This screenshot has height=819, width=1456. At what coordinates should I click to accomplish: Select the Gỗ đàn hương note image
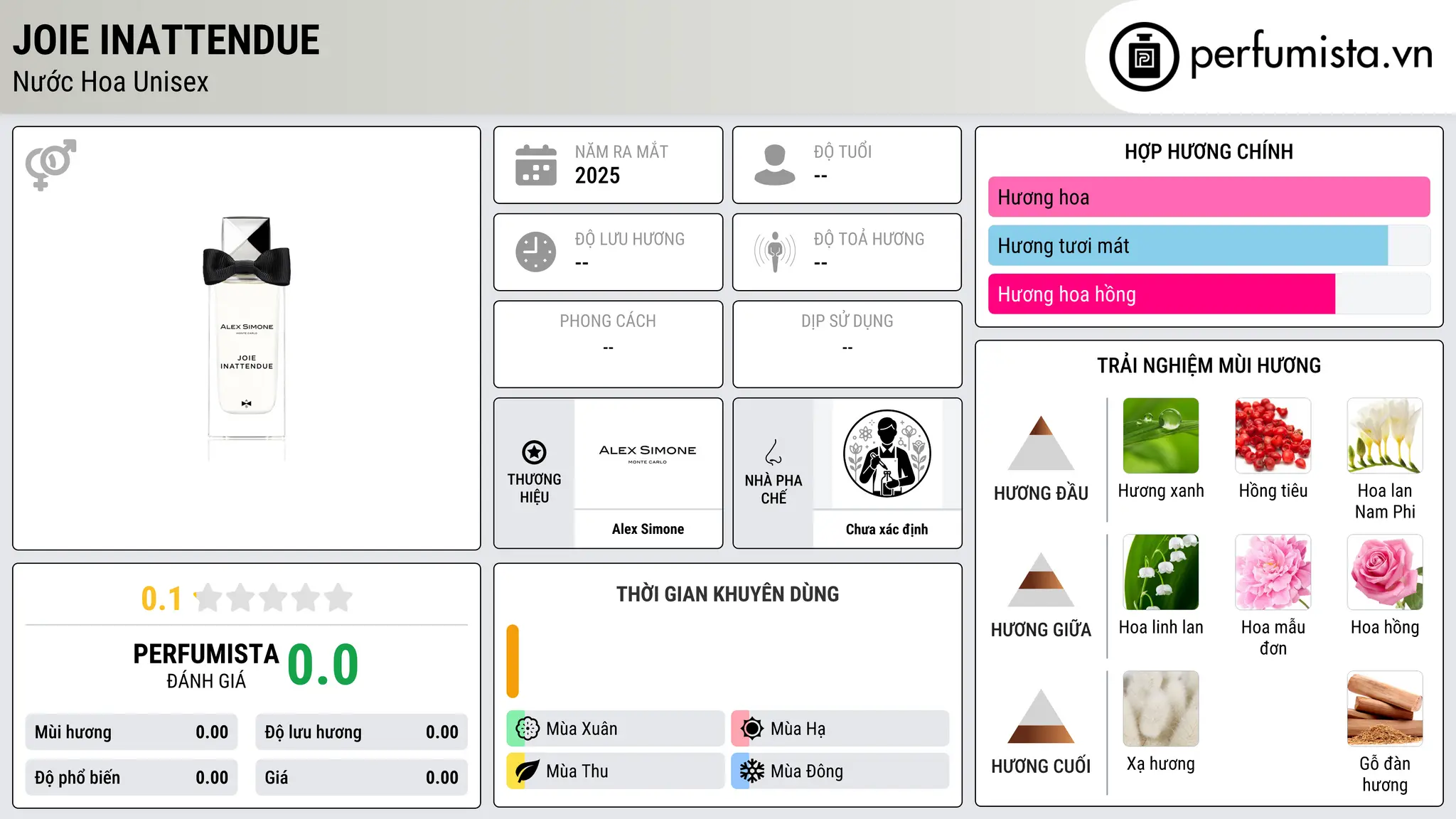(1385, 709)
